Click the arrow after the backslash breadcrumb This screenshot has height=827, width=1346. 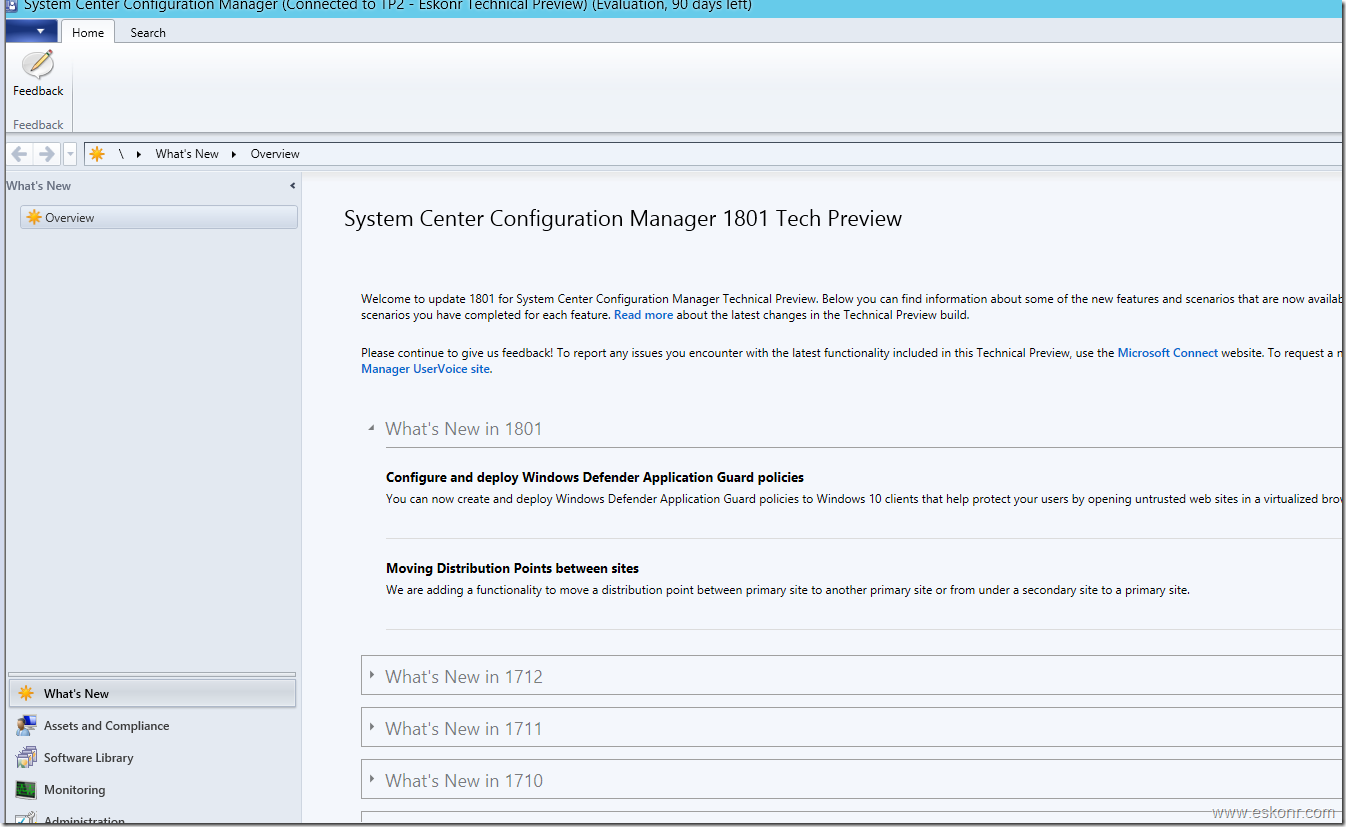[x=138, y=154]
